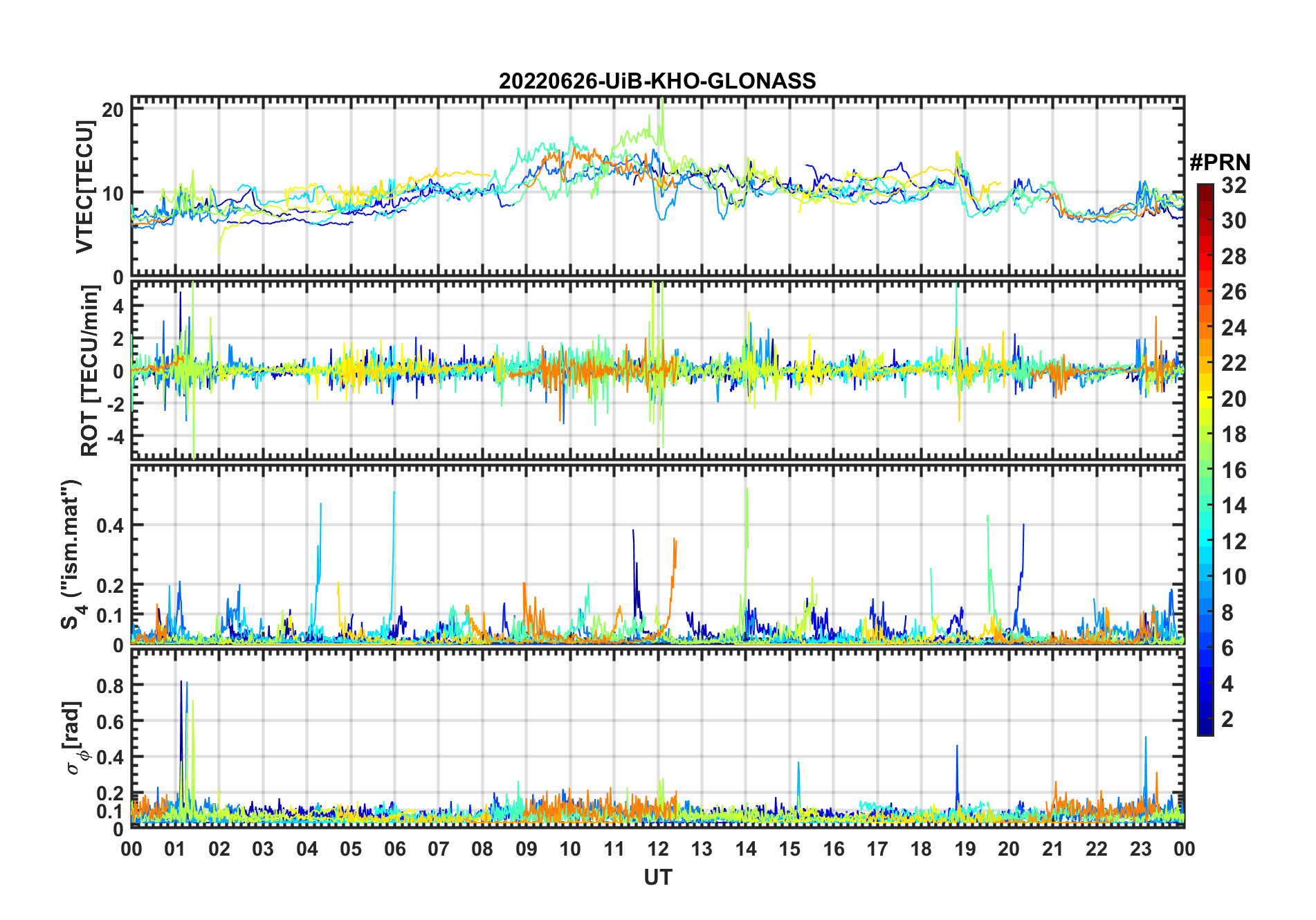Click the 23 hour tick label on the x-axis

(1140, 849)
